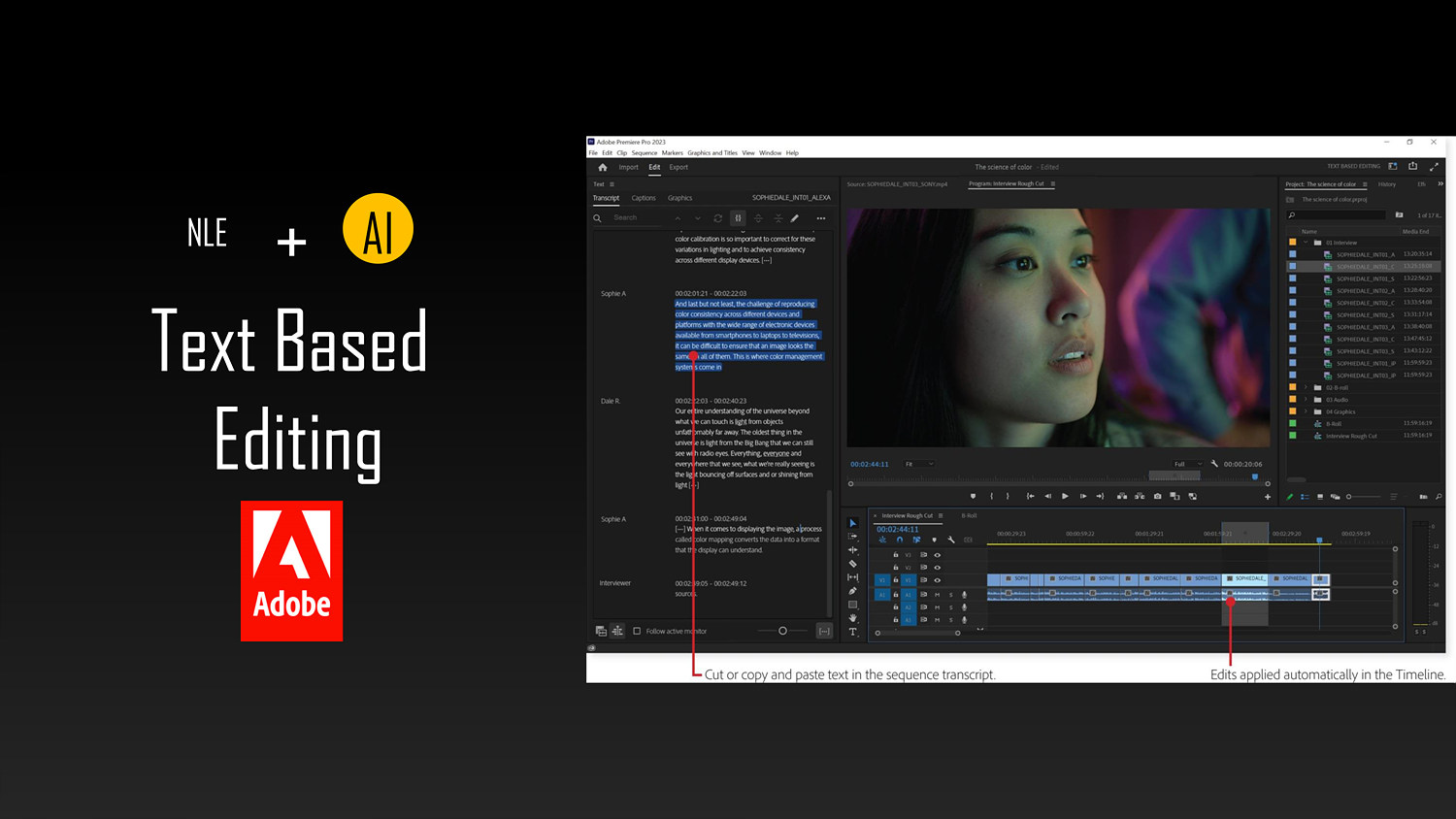Mute audio track A1
The image size is (1456, 819).
(x=937, y=594)
